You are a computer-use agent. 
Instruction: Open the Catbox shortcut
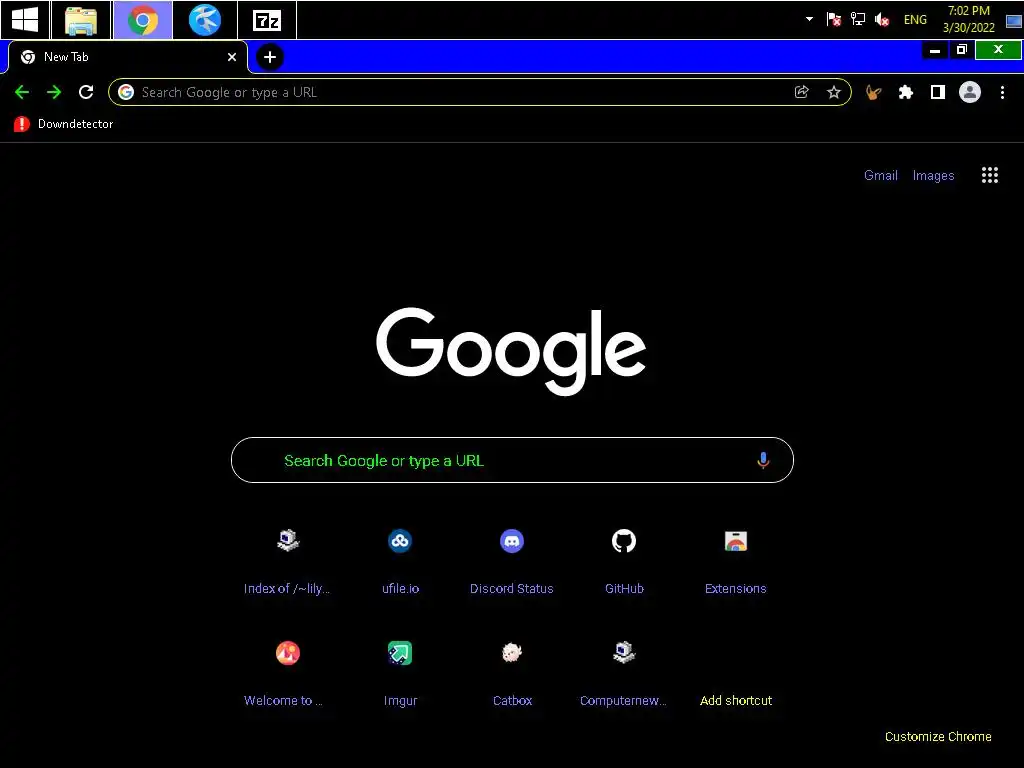pyautogui.click(x=512, y=673)
